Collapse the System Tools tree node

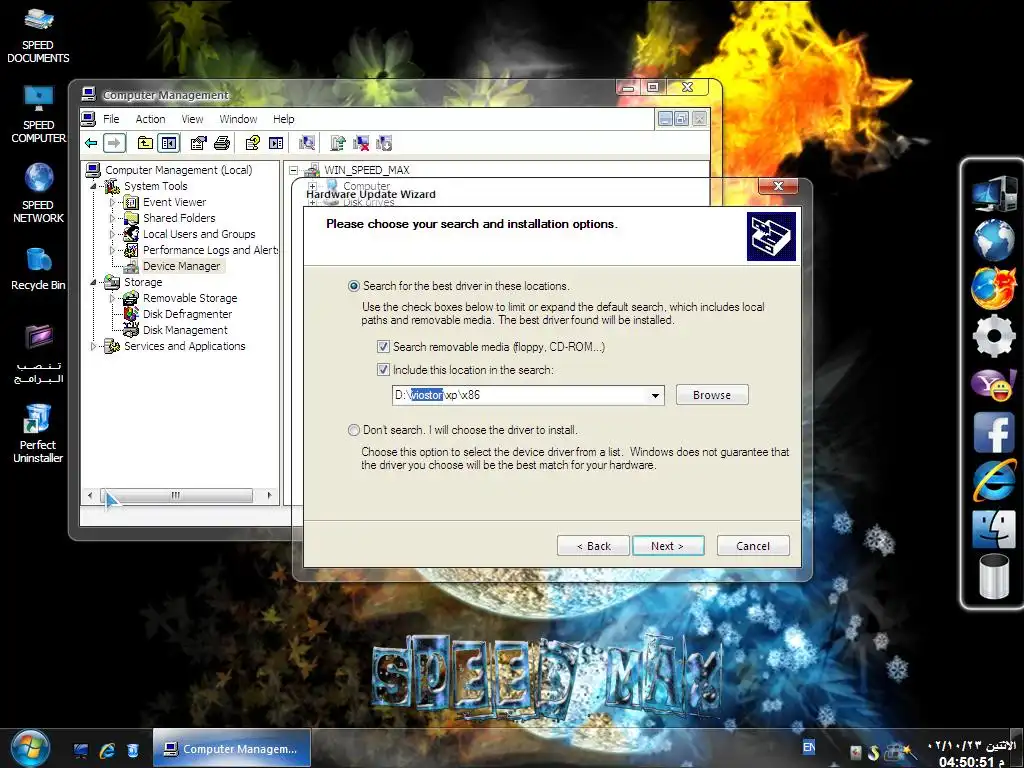tap(93, 186)
